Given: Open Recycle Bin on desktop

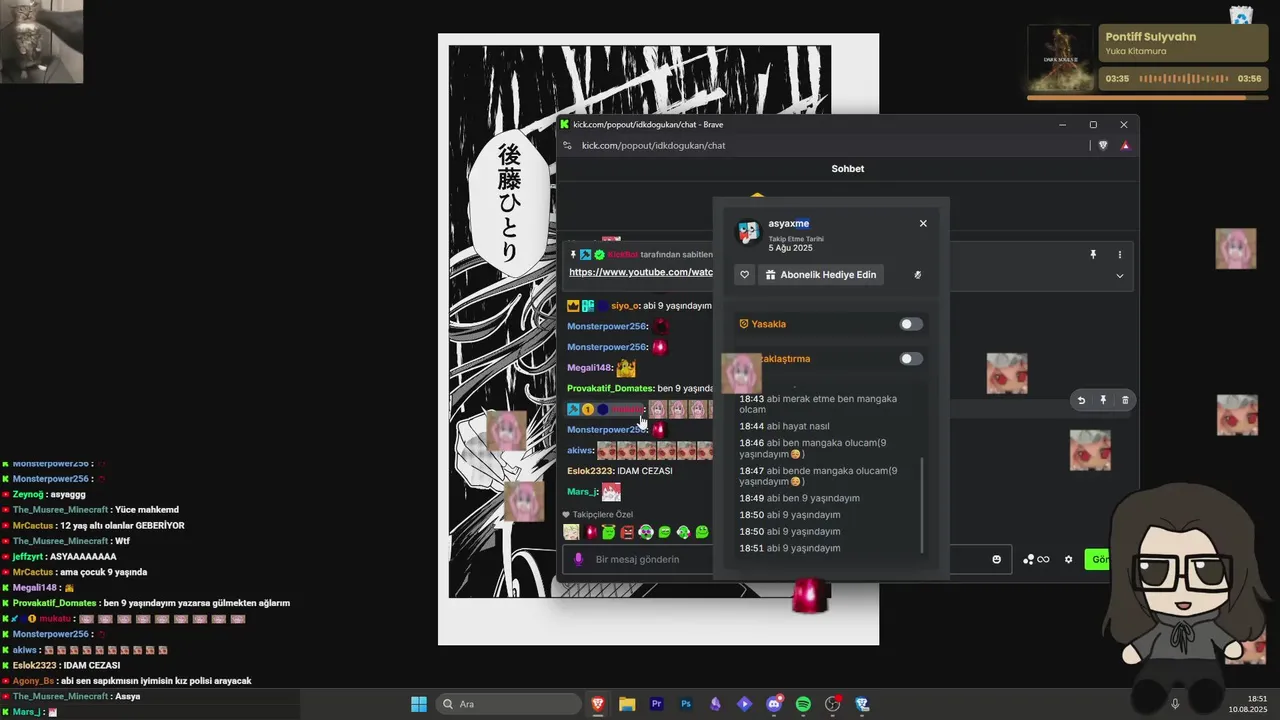Looking at the screenshot, I should pyautogui.click(x=1241, y=14).
